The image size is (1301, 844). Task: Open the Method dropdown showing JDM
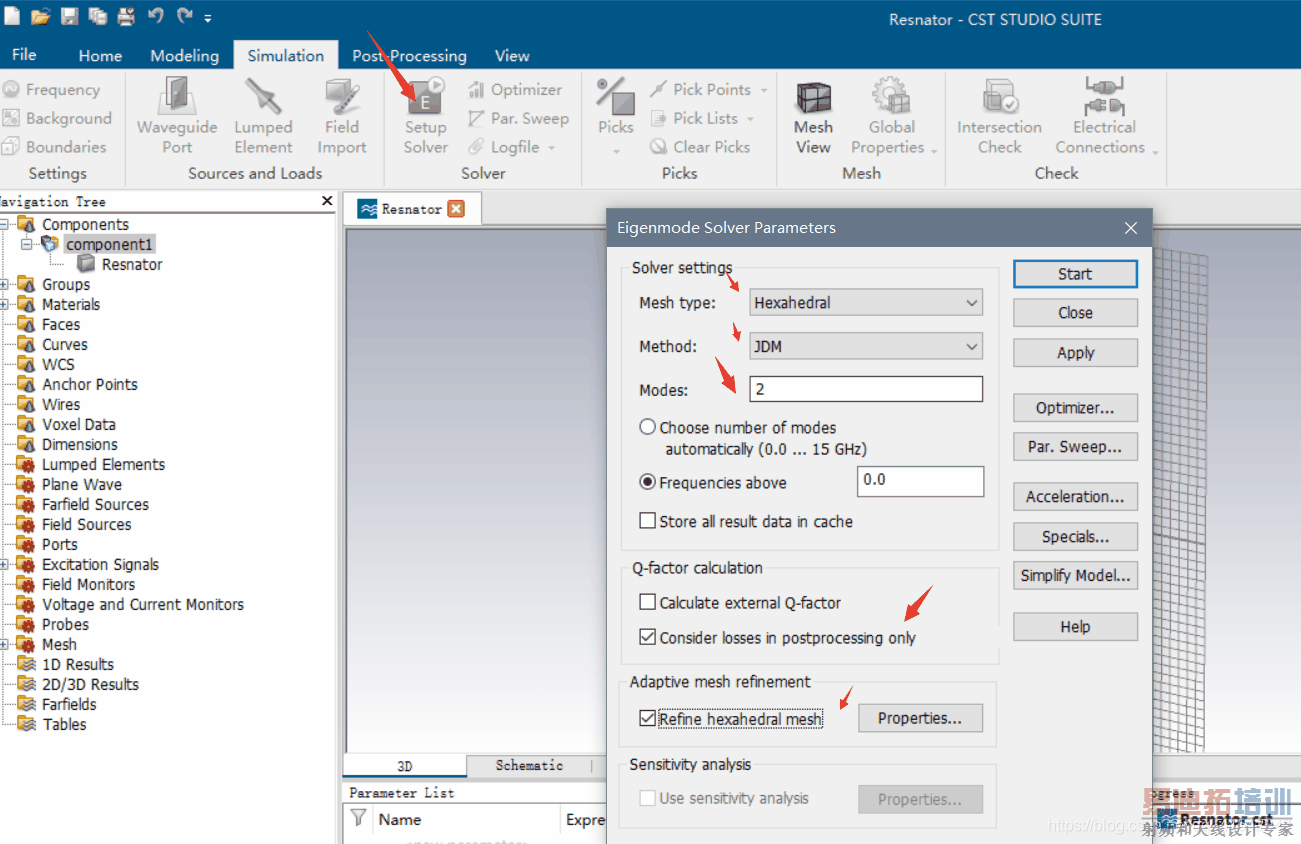point(866,346)
